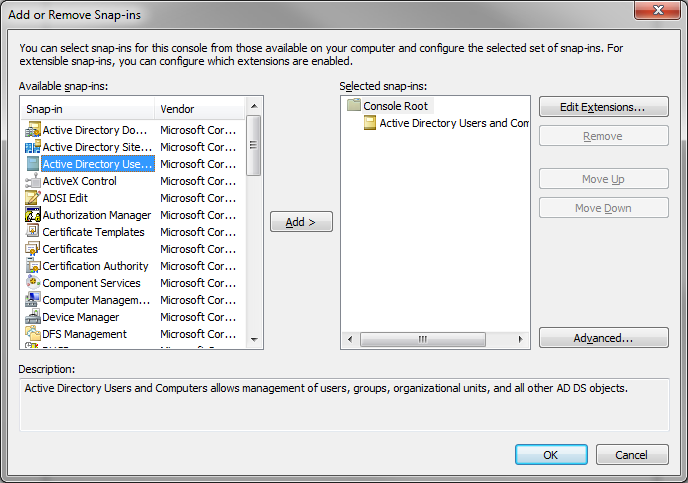Click the selected Active Directory Users book icon
This screenshot has width=688, height=483.
370,123
